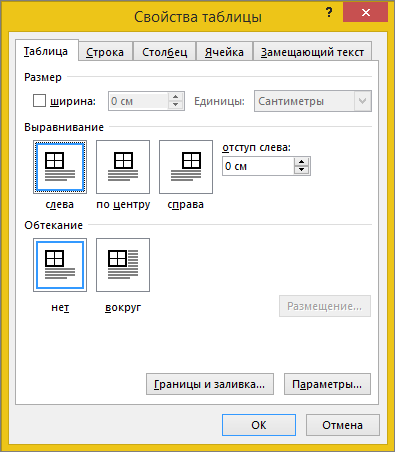Decrease left indent with down arrow
395x452 pixels.
point(302,170)
